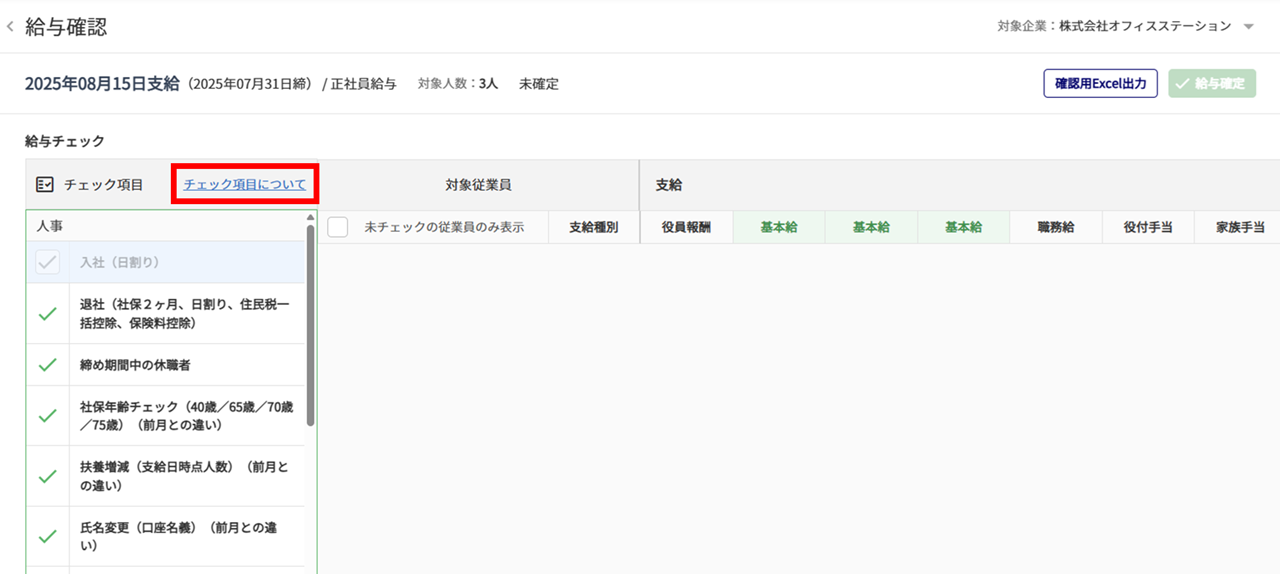Click the 確認用Excel出力 button
This screenshot has width=1280, height=574.
(1101, 83)
